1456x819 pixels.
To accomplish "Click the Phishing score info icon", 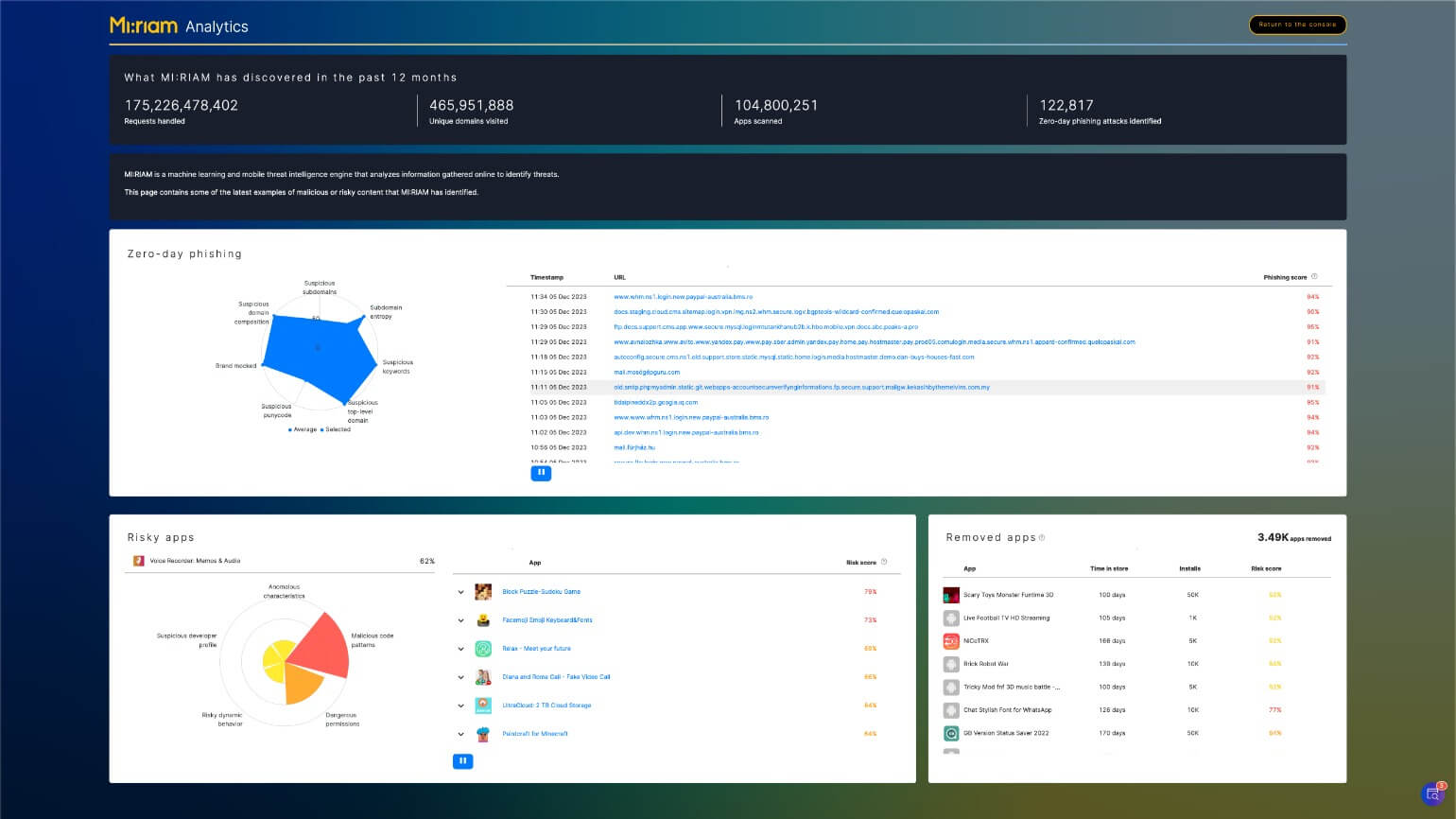I will [x=1314, y=277].
